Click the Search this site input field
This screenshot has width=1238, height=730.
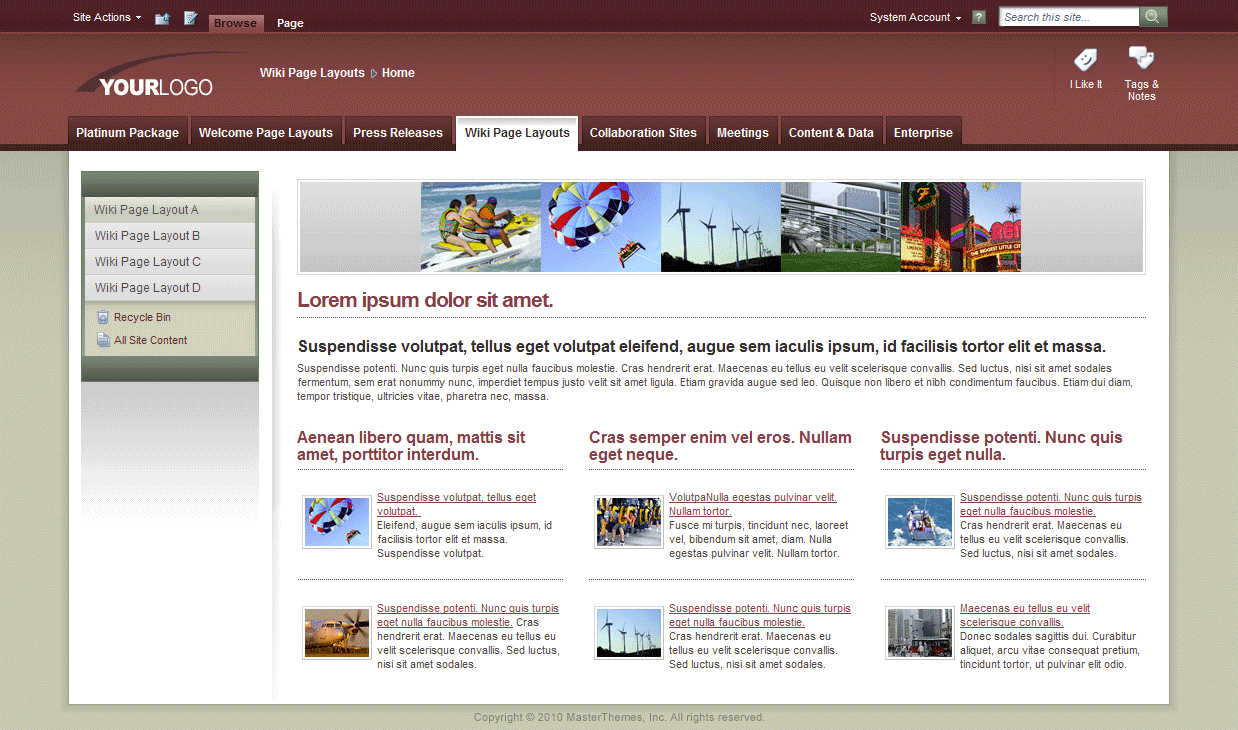coord(1068,16)
